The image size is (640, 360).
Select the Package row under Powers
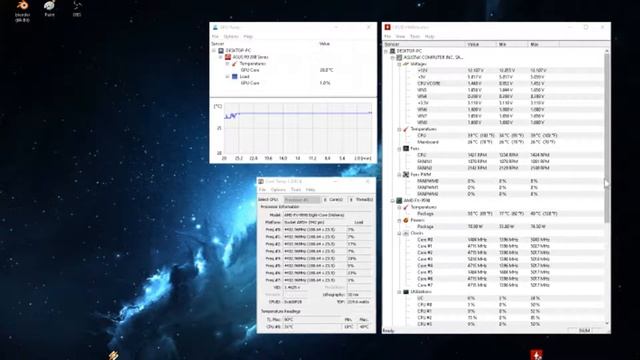pos(509,227)
